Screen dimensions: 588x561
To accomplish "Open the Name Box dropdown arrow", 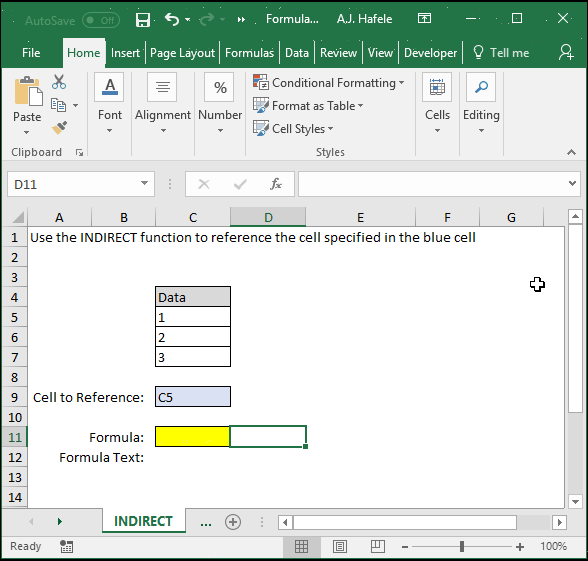I will tap(144, 183).
